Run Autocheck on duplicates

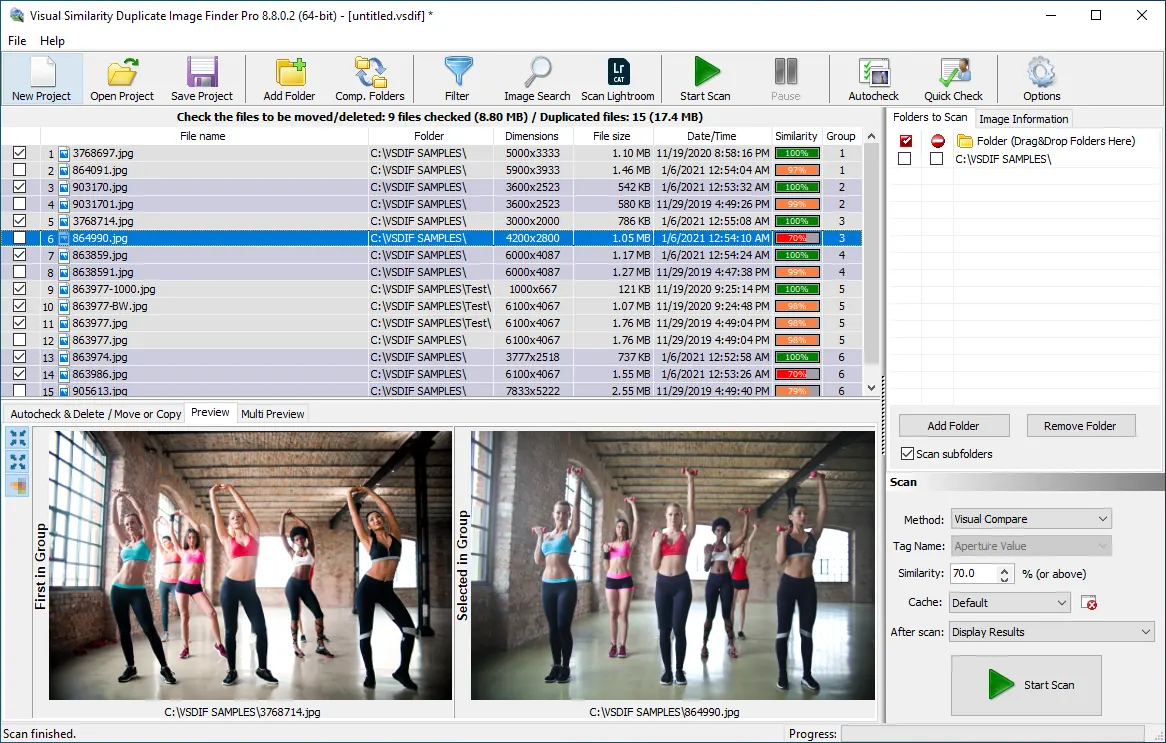coord(872,78)
